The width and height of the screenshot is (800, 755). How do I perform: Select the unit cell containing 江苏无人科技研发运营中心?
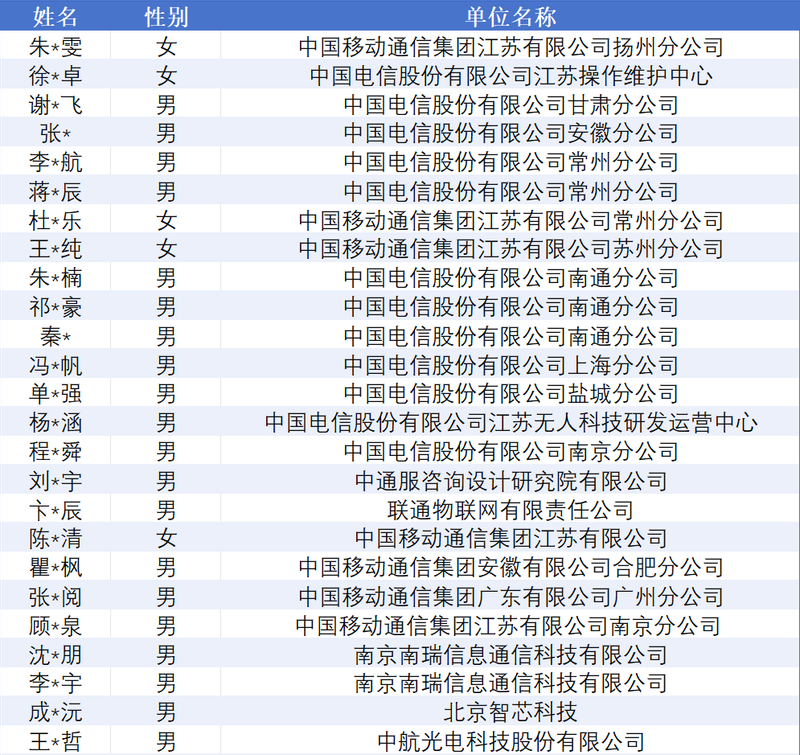pyautogui.click(x=511, y=423)
